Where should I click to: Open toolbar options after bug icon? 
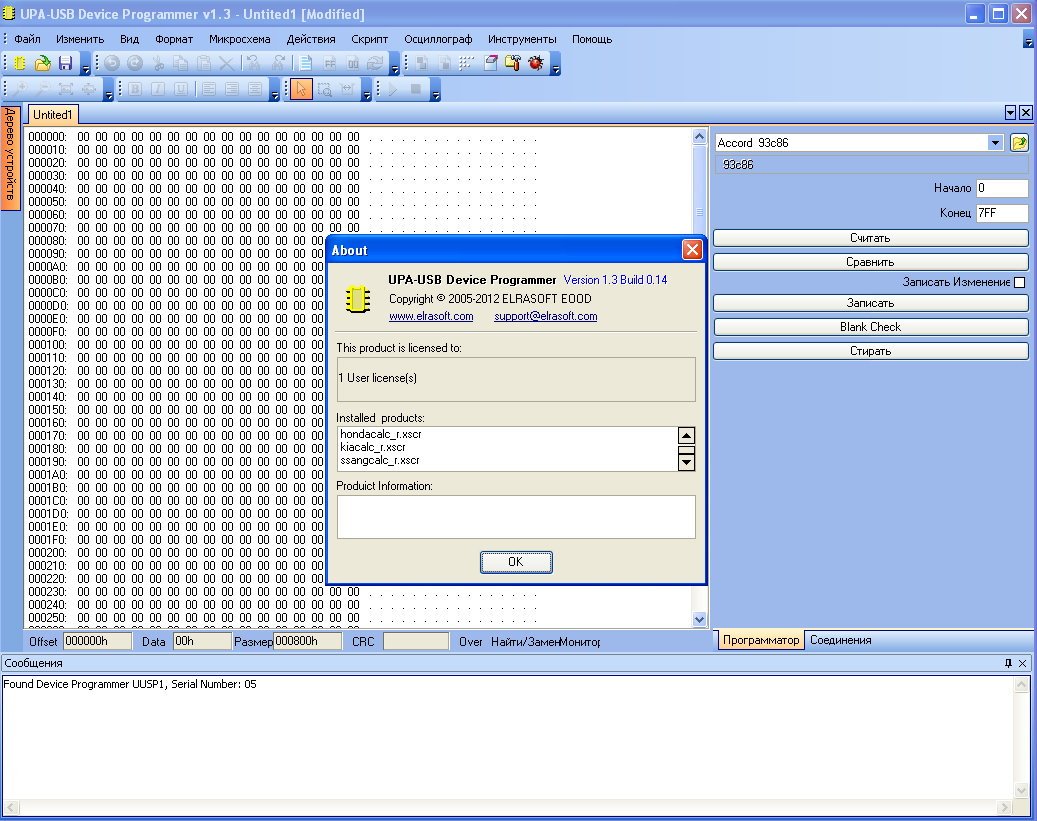coord(556,65)
